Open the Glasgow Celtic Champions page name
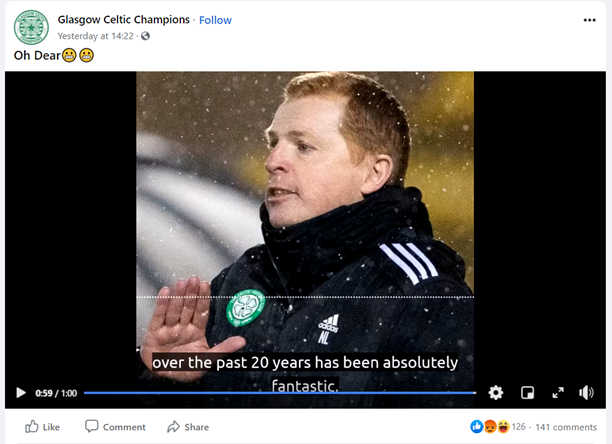This screenshot has width=612, height=444. click(x=124, y=20)
